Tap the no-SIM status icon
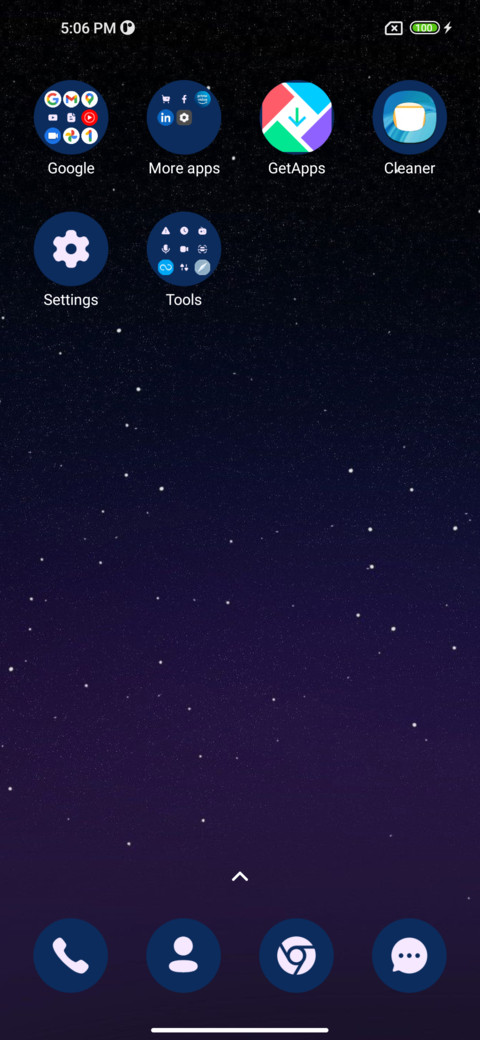480x1040 pixels. (x=393, y=28)
